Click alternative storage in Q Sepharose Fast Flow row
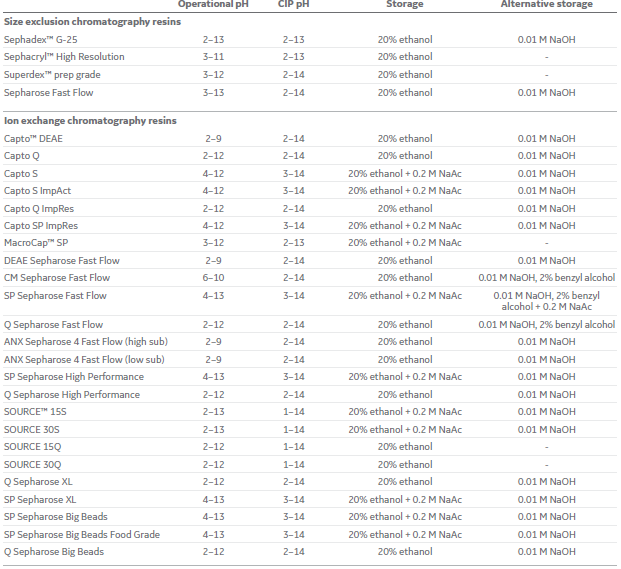Screen dimensions: 621x569 click(547, 325)
